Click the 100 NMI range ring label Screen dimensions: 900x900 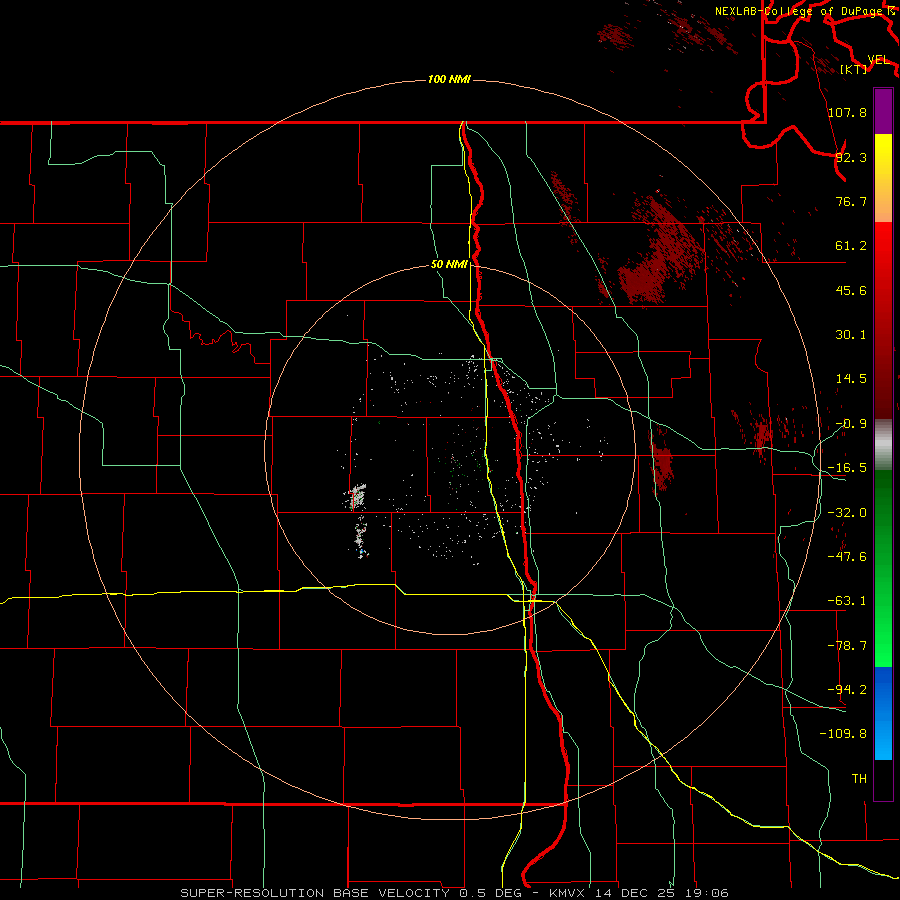coord(449,79)
